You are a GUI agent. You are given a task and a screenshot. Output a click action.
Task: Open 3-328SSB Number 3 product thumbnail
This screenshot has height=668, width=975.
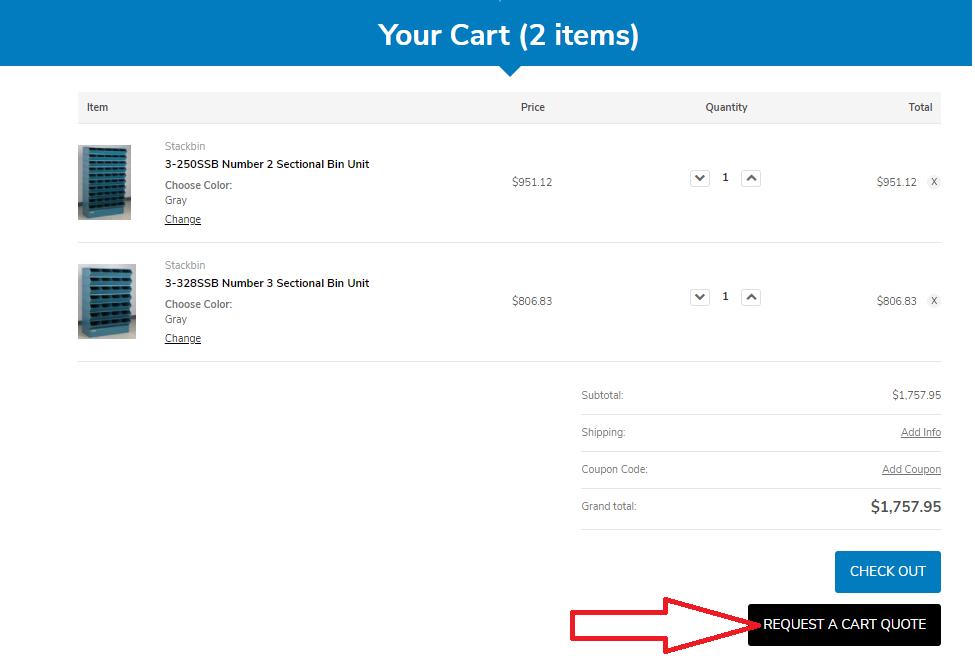pyautogui.click(x=107, y=301)
